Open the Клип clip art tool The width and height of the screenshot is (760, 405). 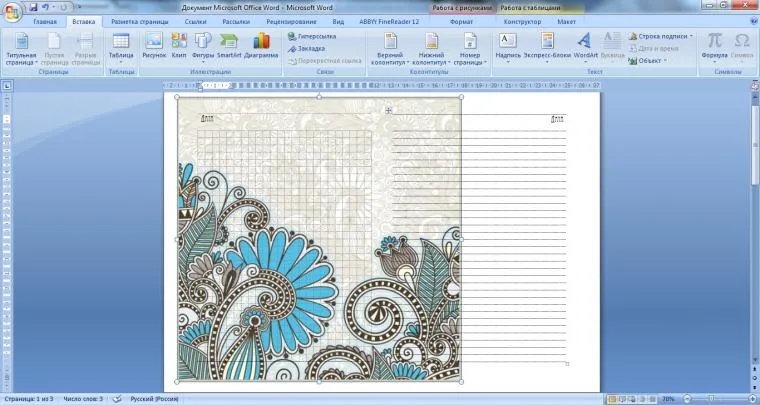[179, 47]
